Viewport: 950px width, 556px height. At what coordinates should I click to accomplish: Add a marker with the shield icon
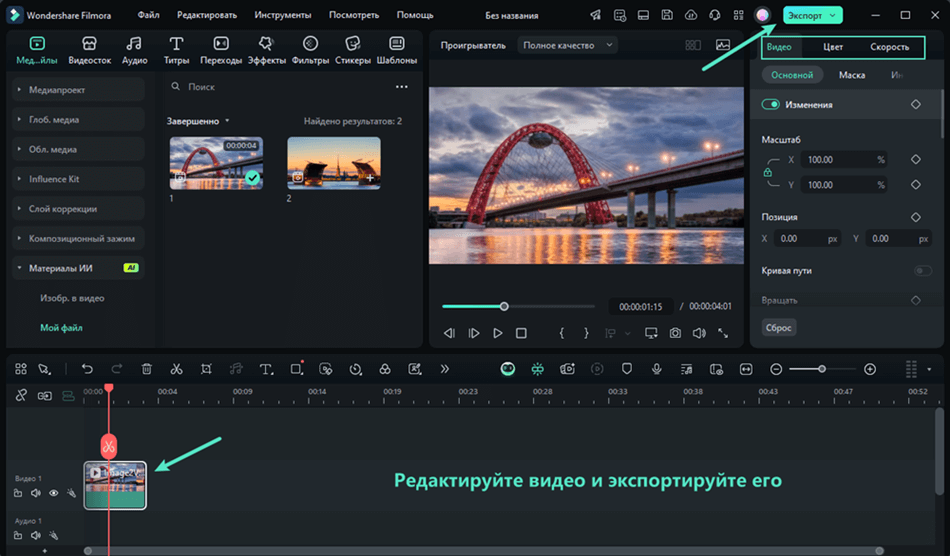click(627, 369)
